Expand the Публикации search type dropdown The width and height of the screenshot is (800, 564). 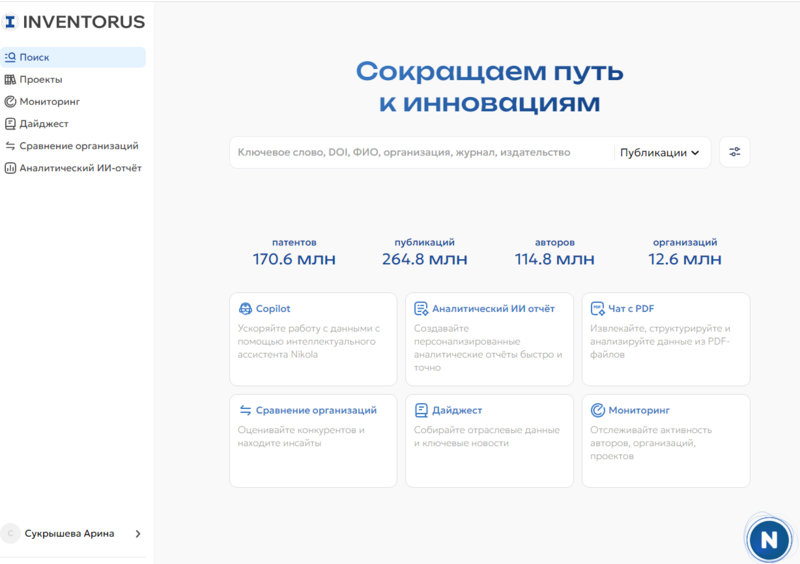click(x=660, y=153)
